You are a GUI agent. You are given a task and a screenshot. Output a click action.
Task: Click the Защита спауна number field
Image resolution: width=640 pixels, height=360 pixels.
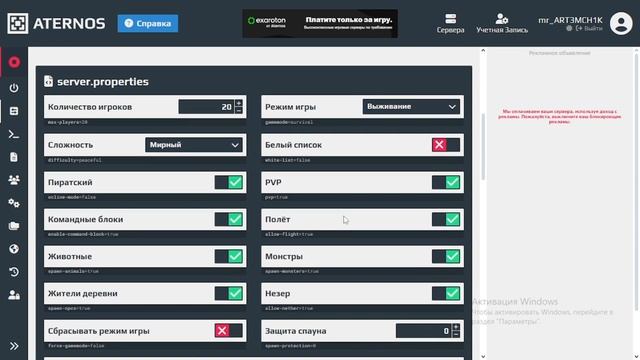click(x=424, y=331)
